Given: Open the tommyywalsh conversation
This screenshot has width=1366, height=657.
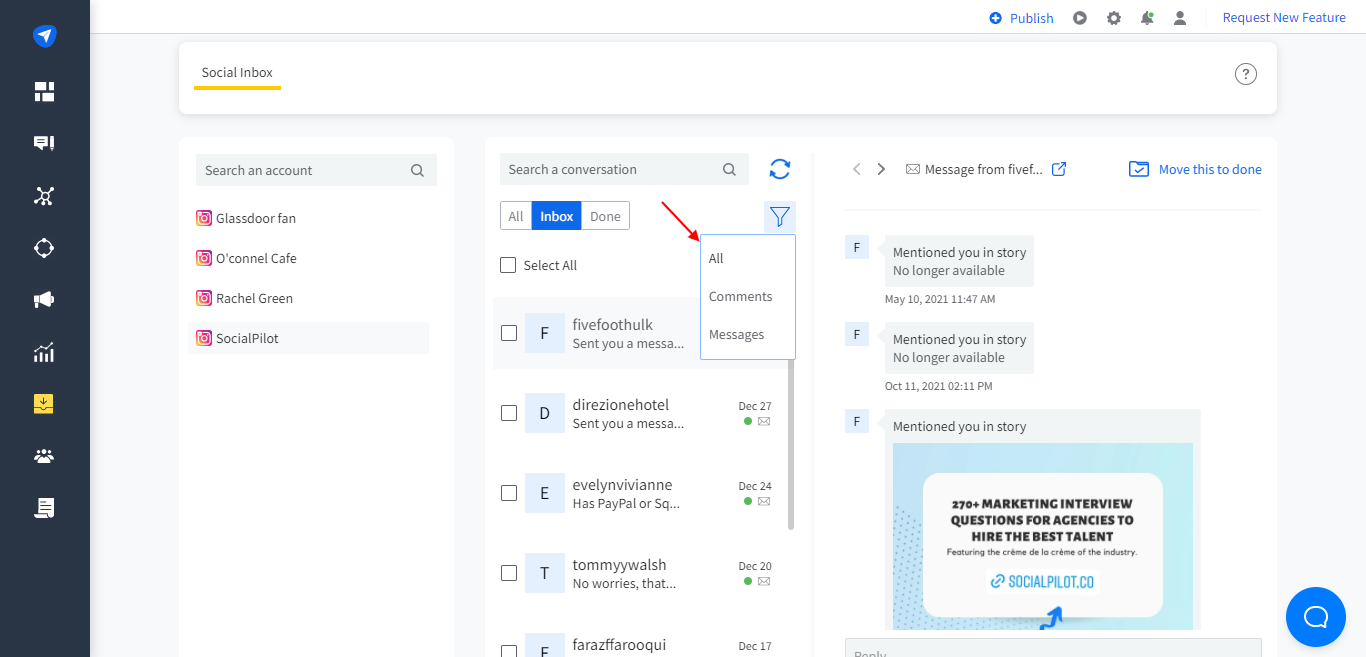Looking at the screenshot, I should [640, 573].
